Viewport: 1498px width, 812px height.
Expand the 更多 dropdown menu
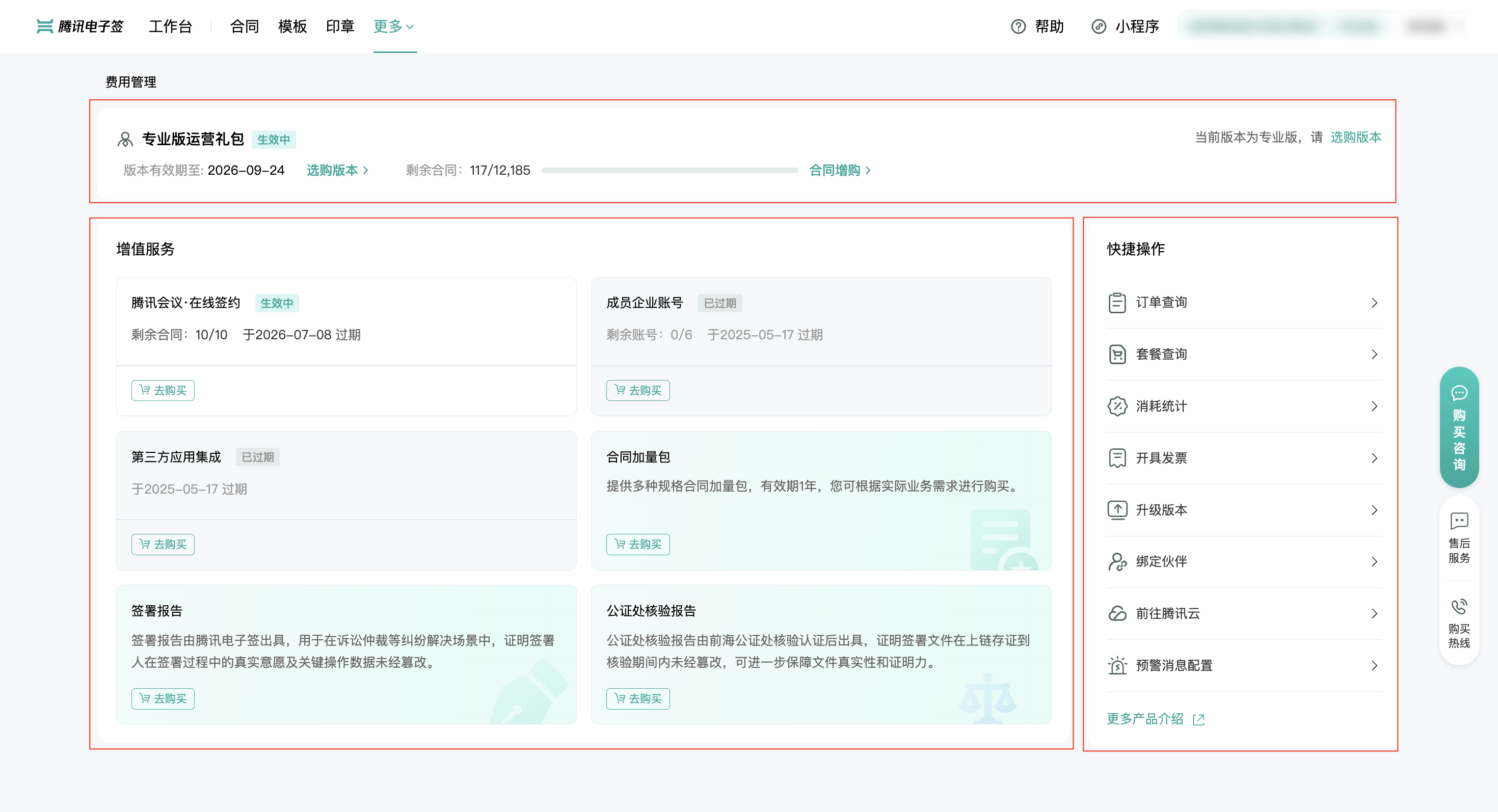click(394, 26)
